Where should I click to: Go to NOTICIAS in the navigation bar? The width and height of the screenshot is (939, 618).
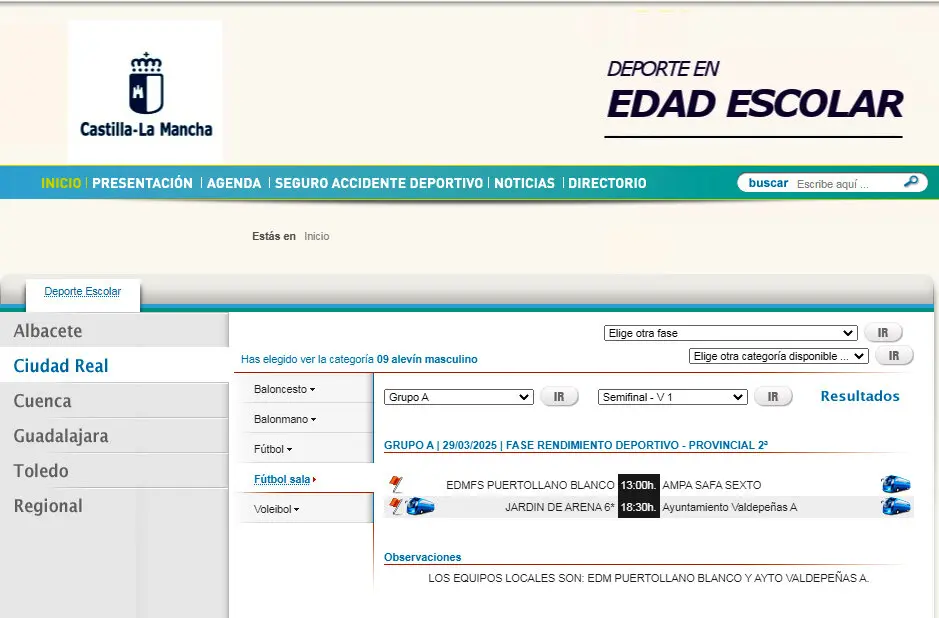tap(524, 183)
